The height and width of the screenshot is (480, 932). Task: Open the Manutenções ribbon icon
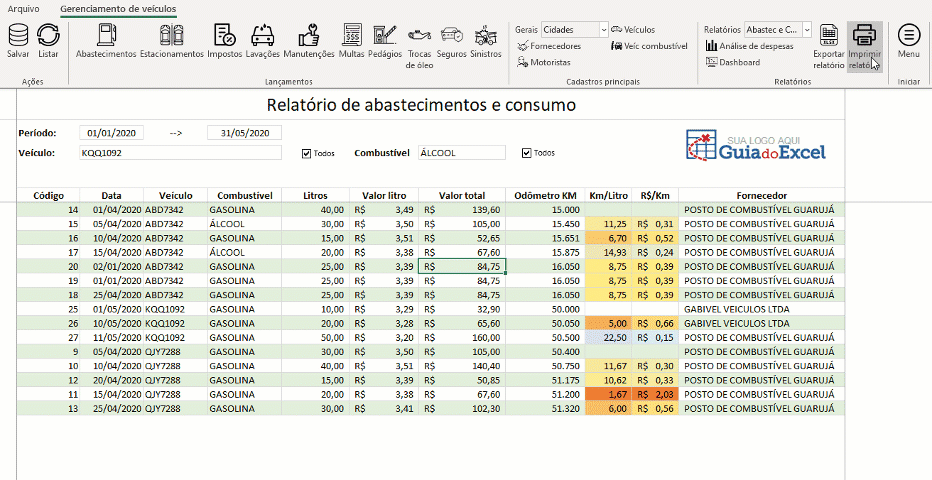308,38
